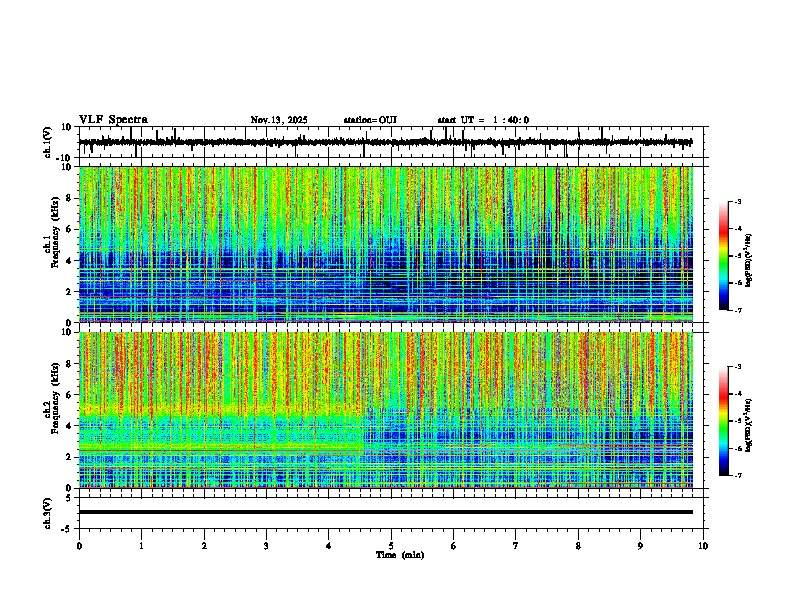Click the 'Time (min)' x-axis label

click(x=400, y=555)
